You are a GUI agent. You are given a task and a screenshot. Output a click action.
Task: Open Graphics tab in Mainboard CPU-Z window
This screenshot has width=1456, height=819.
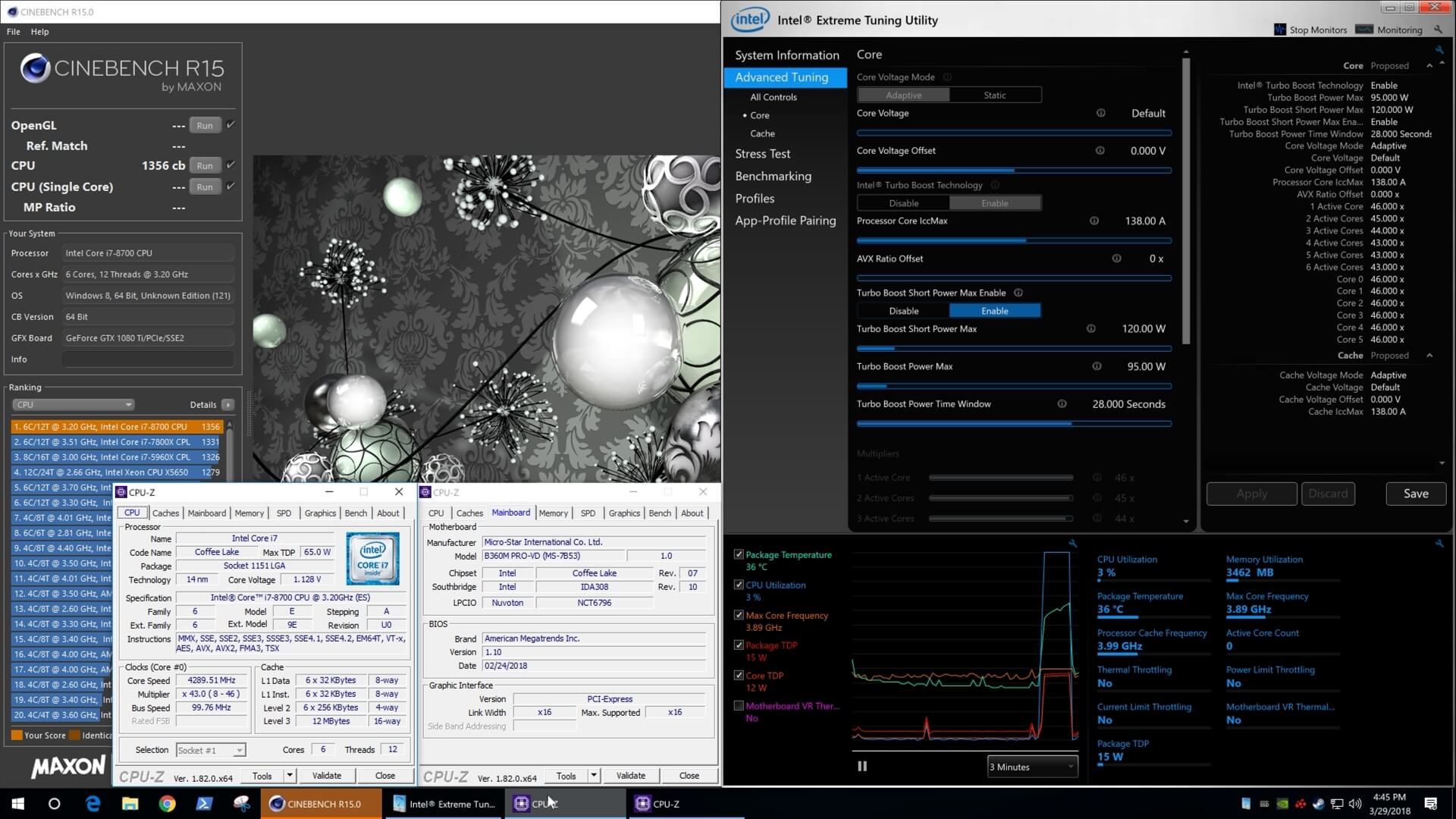pyautogui.click(x=624, y=513)
